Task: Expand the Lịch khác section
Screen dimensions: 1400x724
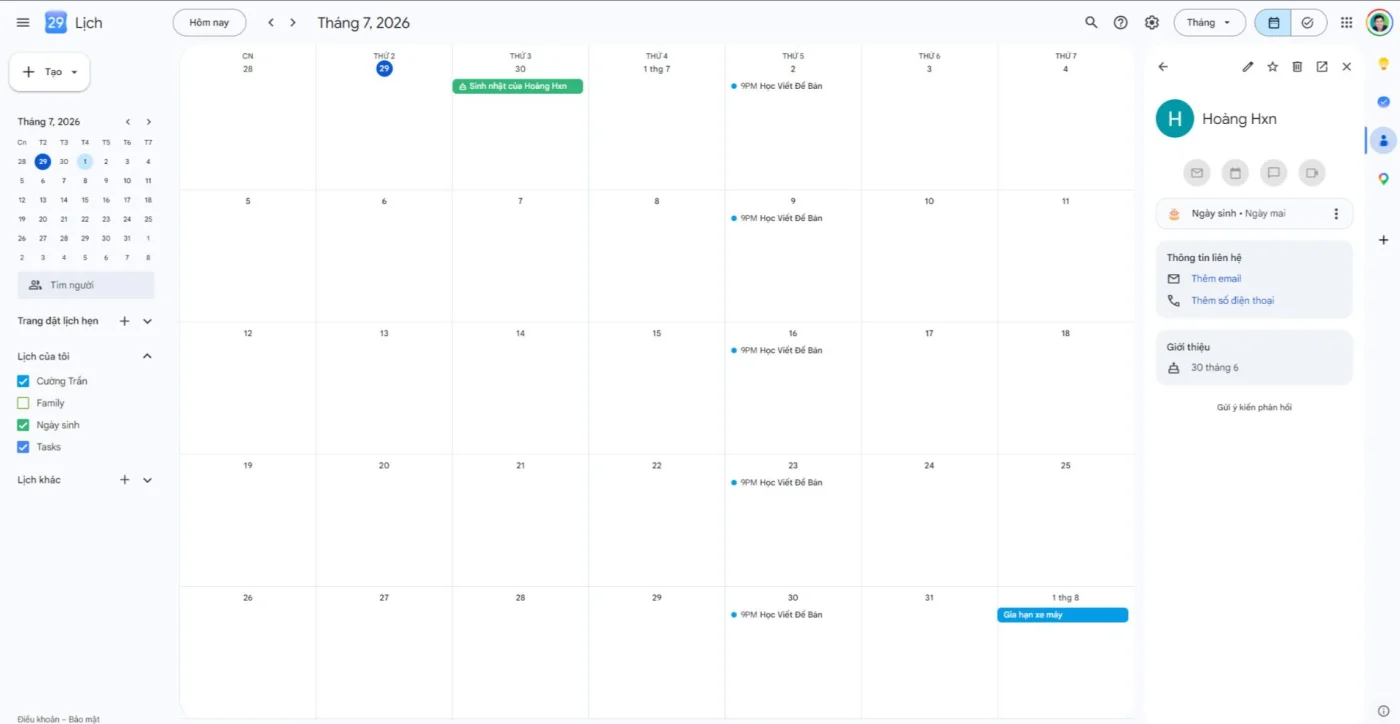Action: (x=148, y=480)
